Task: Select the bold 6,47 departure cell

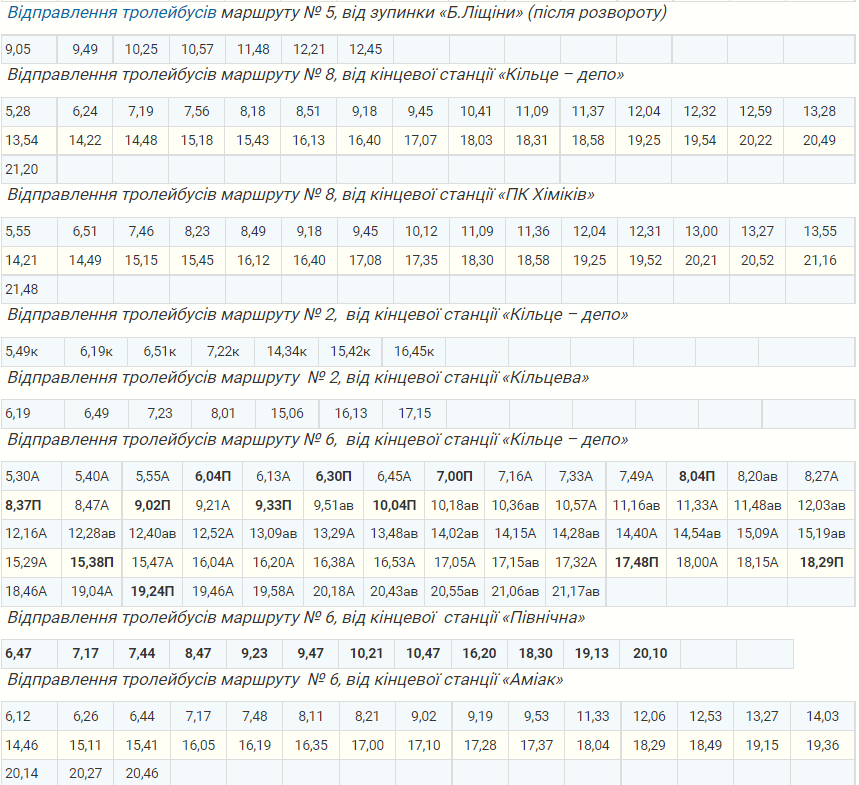Action: pos(18,654)
